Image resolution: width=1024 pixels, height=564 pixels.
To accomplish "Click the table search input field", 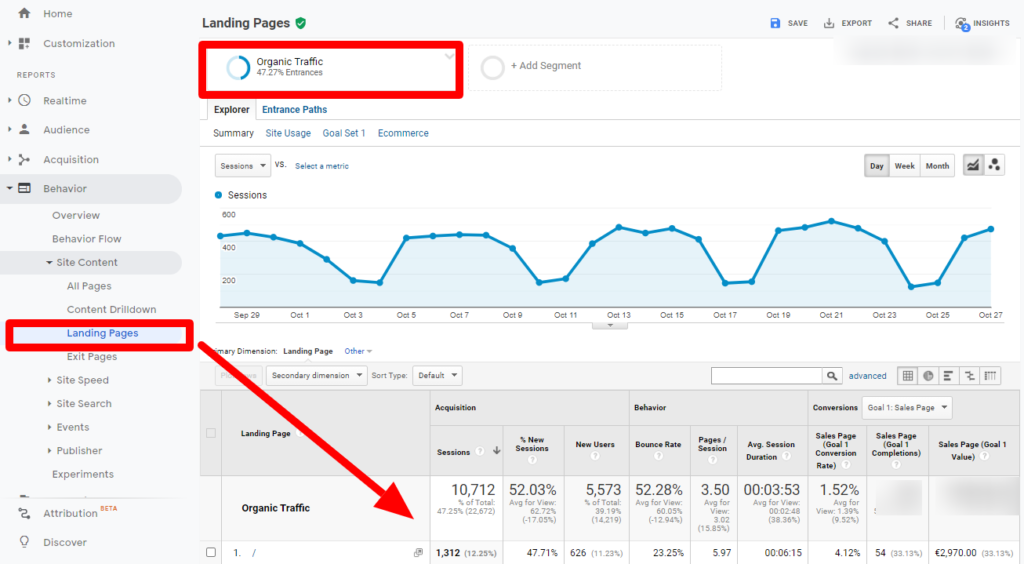I will pyautogui.click(x=767, y=375).
